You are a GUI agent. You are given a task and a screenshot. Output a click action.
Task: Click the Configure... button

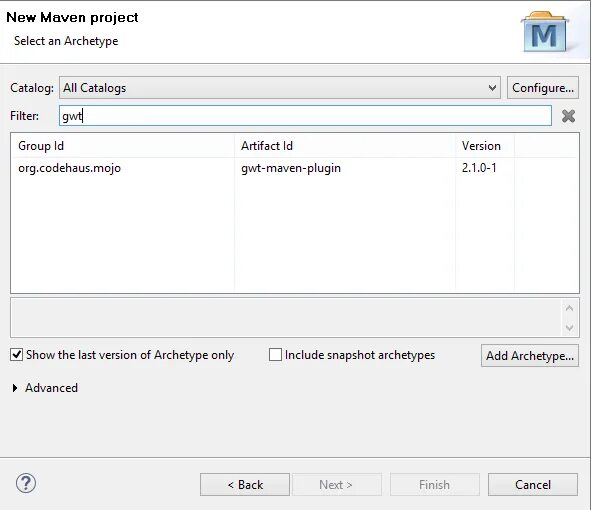tap(543, 88)
